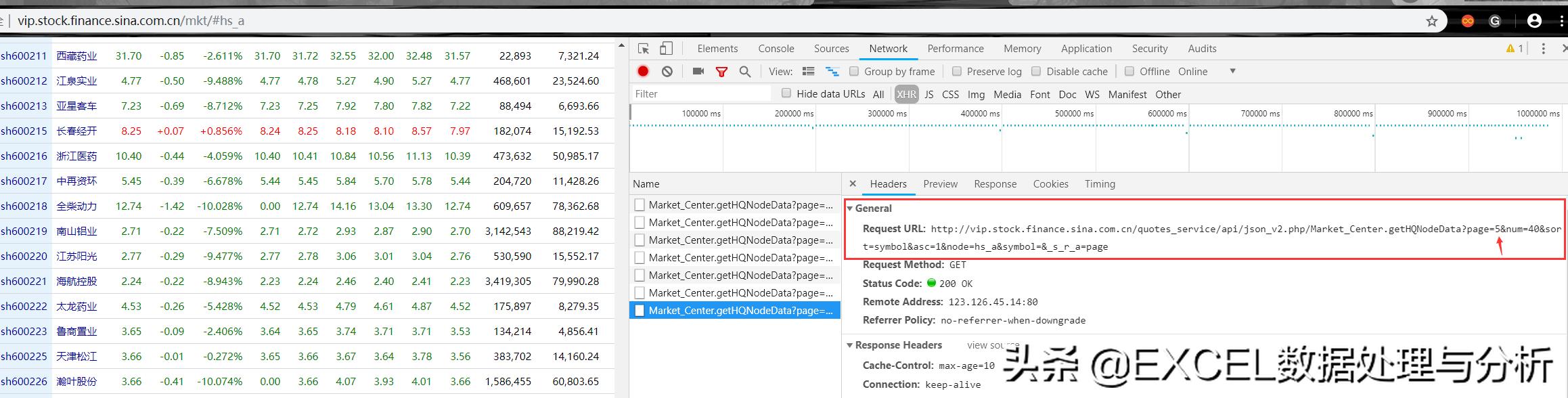Enable the Preserve log checkbox
This screenshot has width=1568, height=398.
[x=957, y=71]
